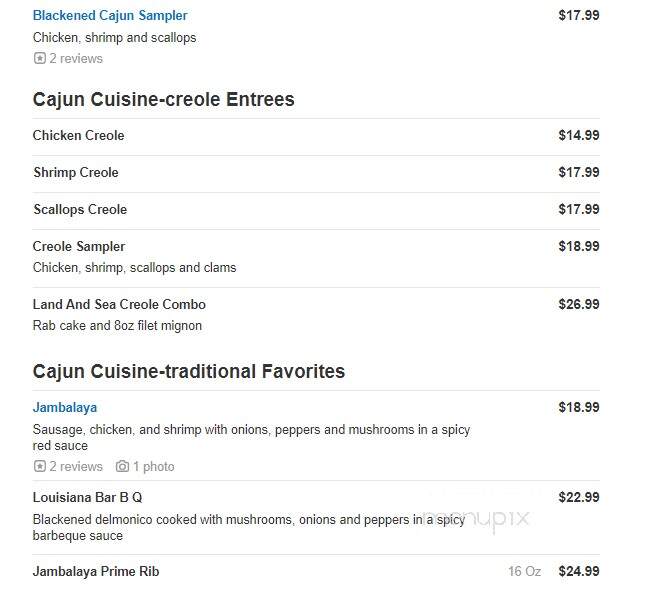The image size is (655, 601).
Task: Open the Blackened Cajun Sampler link
Action: tap(110, 15)
